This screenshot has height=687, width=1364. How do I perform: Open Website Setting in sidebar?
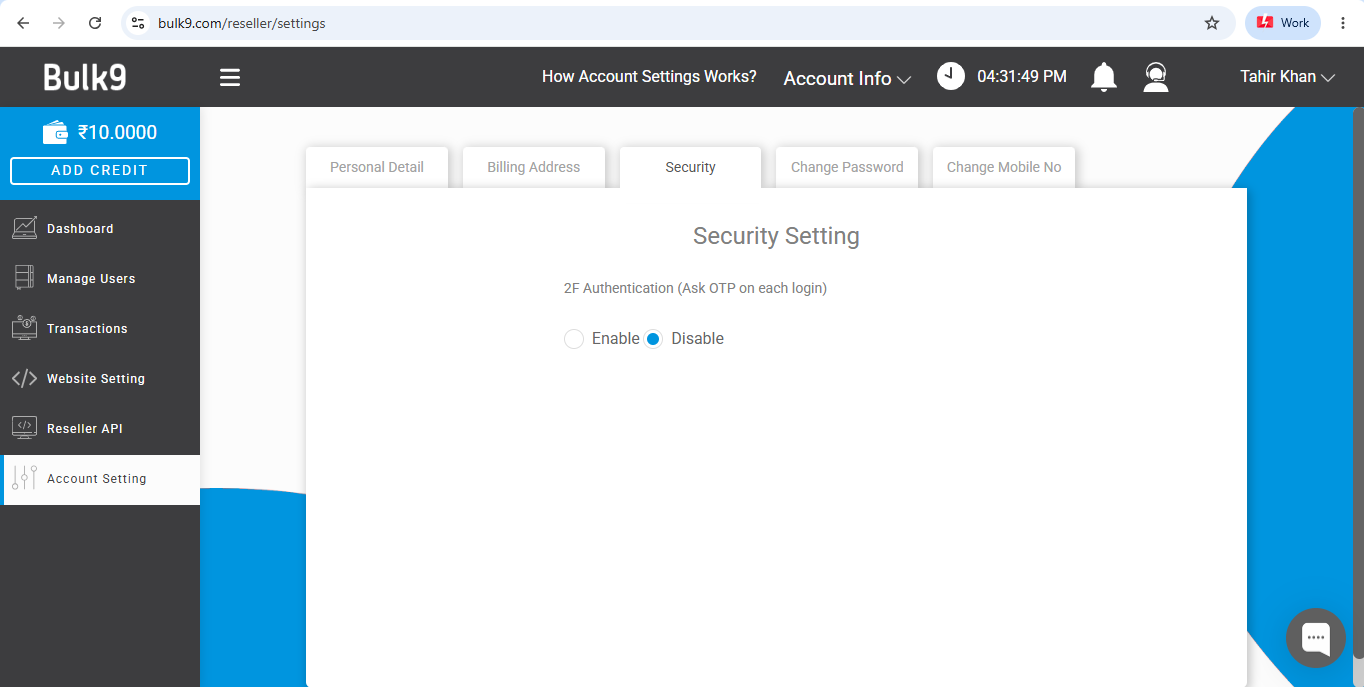point(100,378)
